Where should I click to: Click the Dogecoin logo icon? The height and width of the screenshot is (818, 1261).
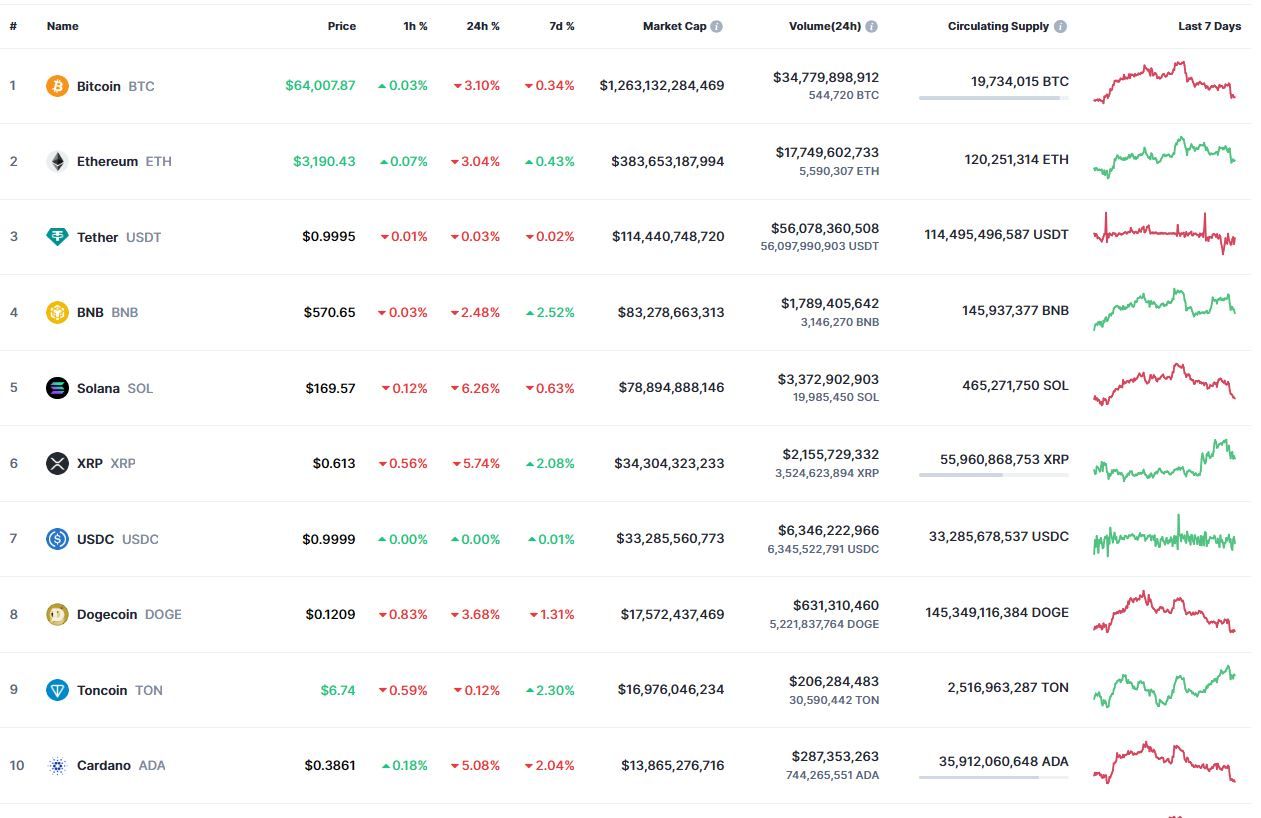click(57, 614)
